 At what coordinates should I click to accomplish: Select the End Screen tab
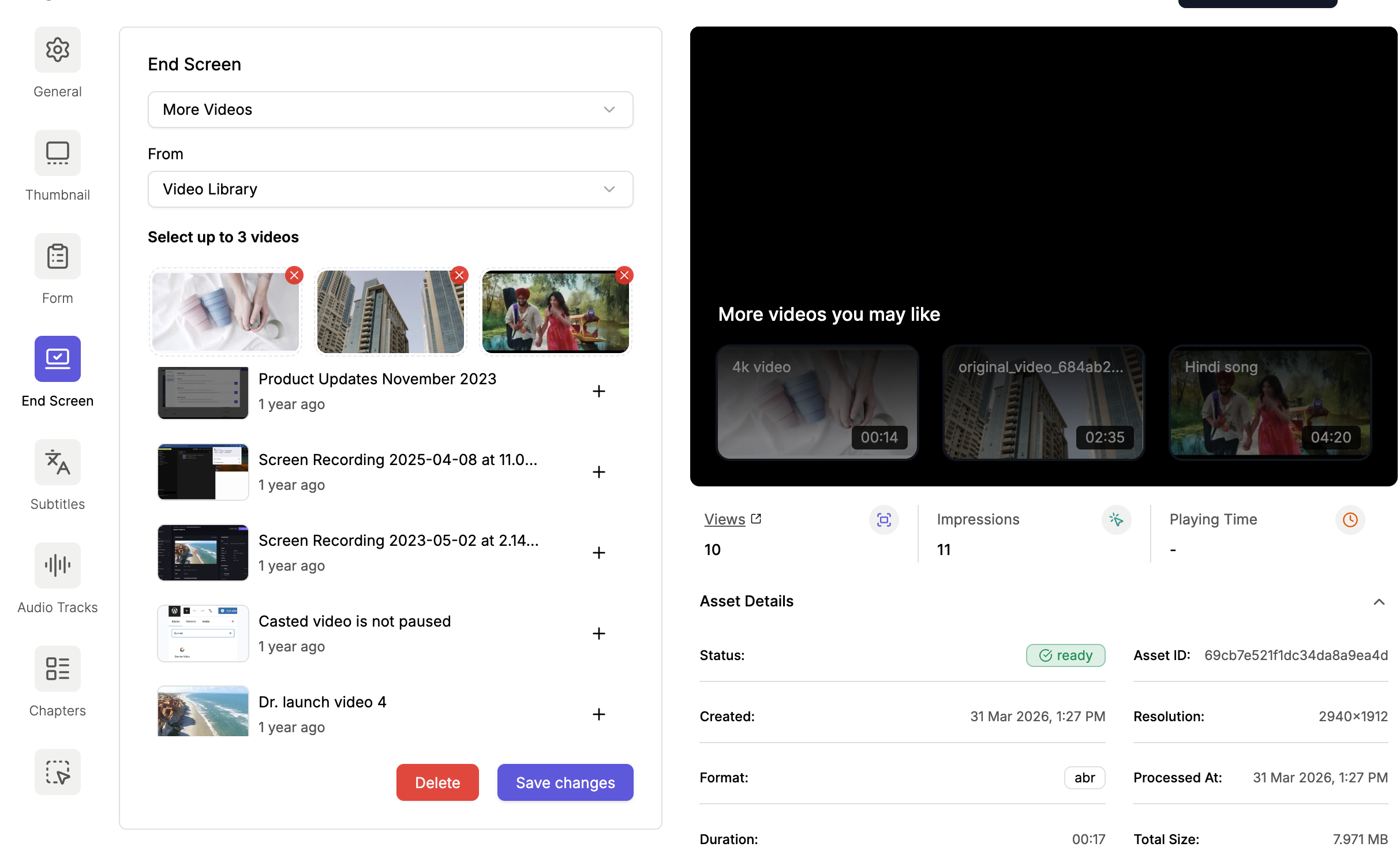click(57, 359)
